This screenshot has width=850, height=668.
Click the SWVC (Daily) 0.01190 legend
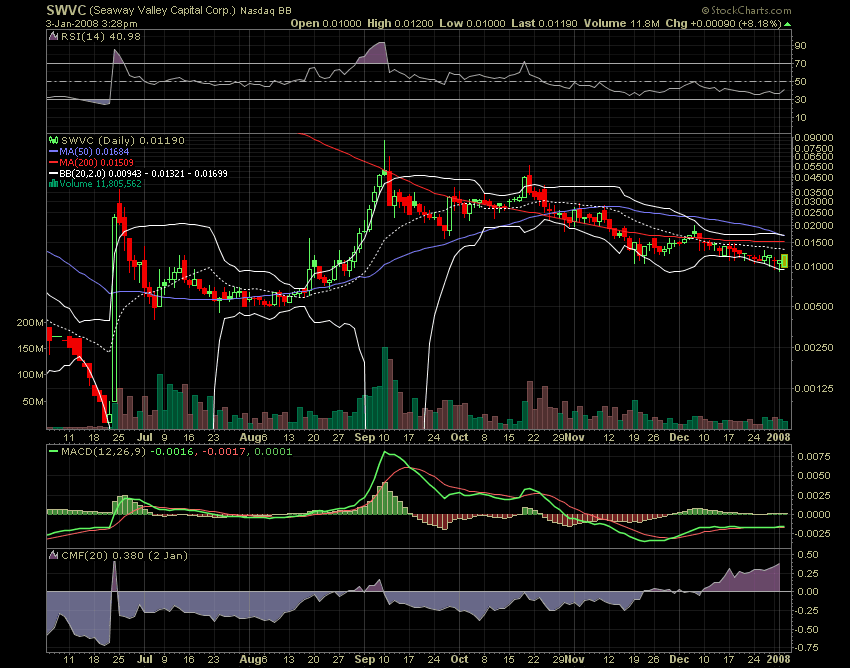click(123, 140)
